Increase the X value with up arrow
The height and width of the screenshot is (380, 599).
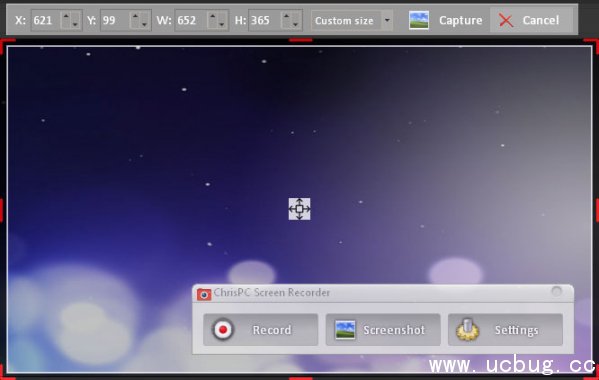(66, 16)
